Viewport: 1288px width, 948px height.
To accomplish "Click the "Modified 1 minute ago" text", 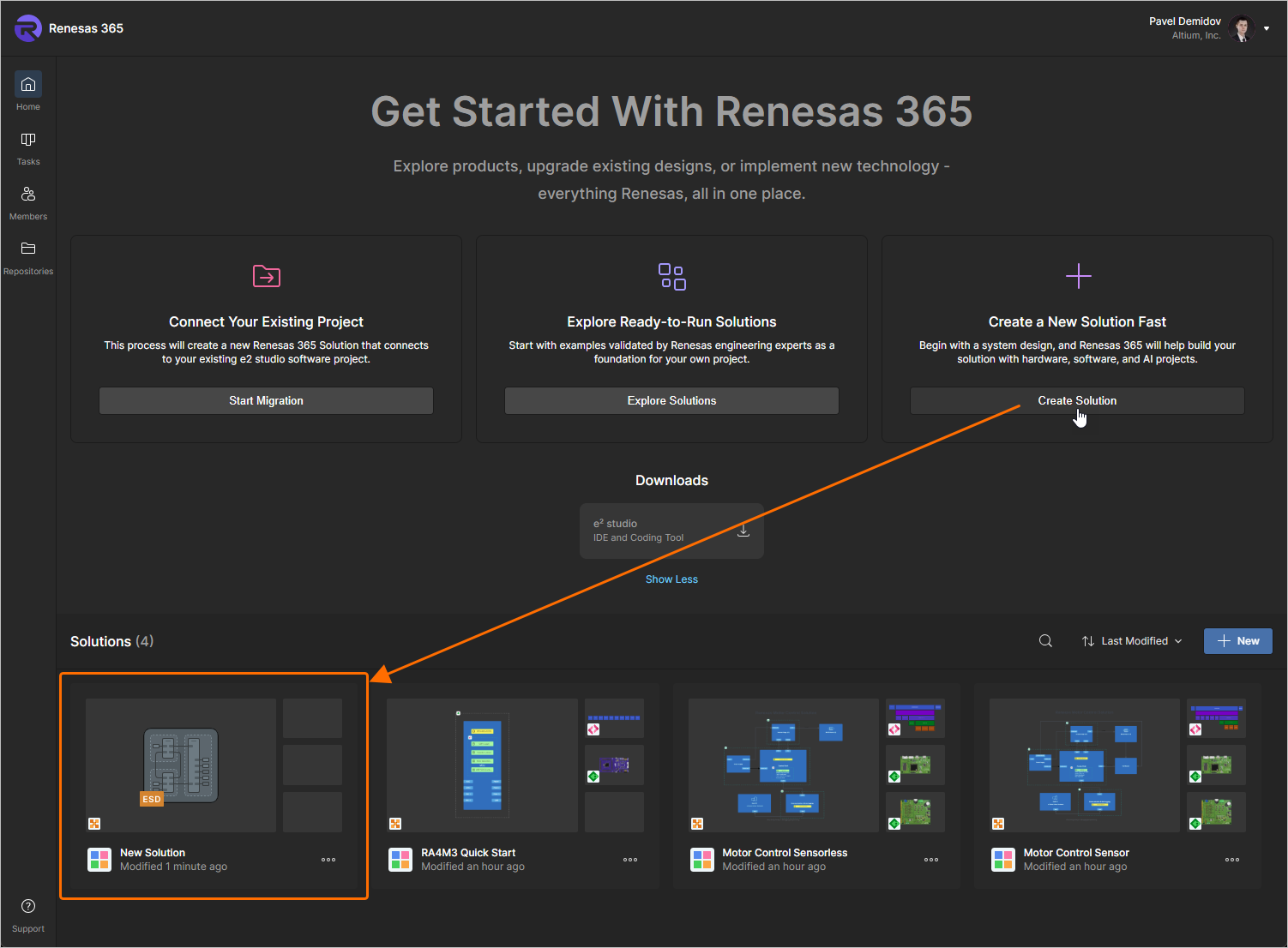I will point(173,867).
